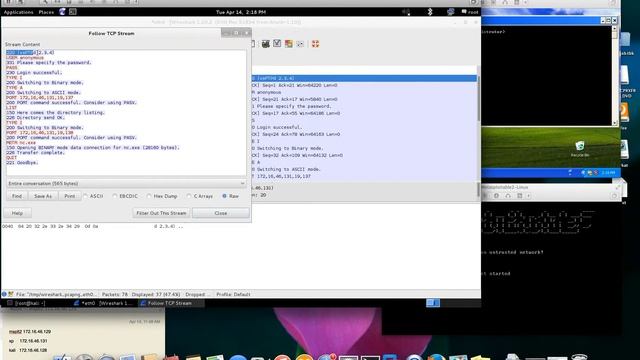Screen dimensions: 640x360
Task: Click the expert info icon in status bar
Action: pyautogui.click(x=4, y=294)
